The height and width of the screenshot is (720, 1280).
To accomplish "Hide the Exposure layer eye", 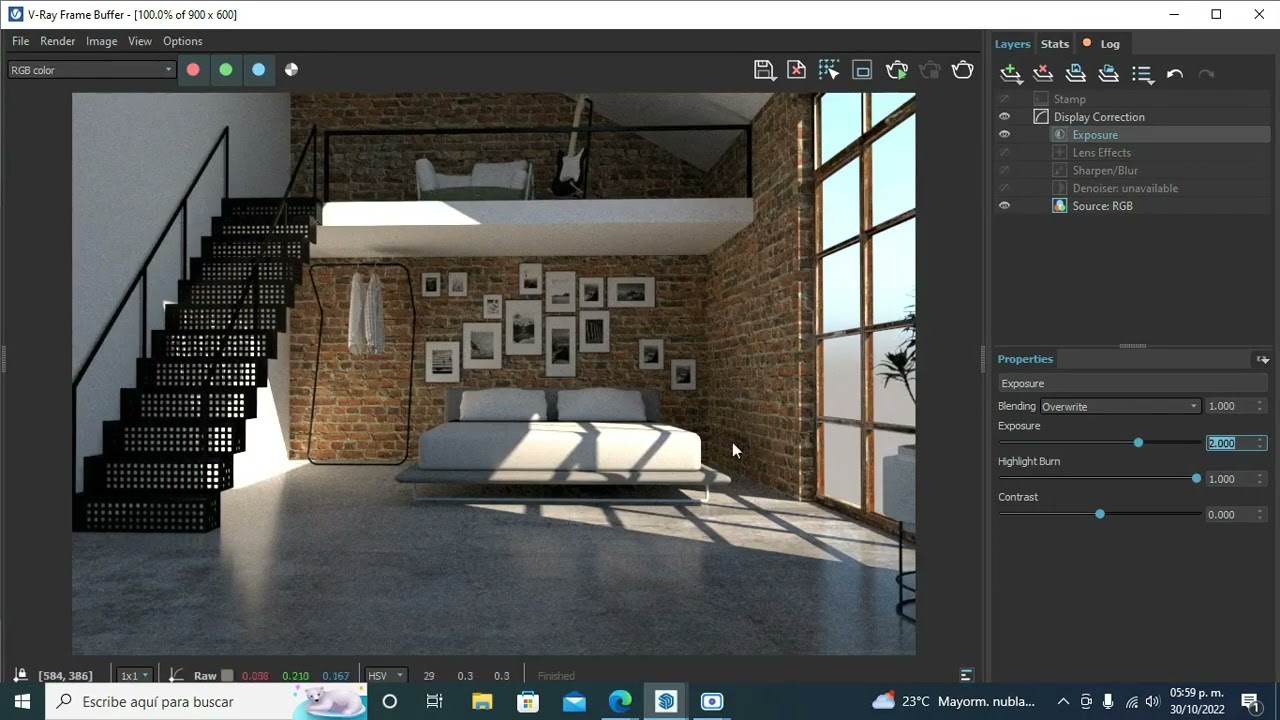I will pos(1005,135).
